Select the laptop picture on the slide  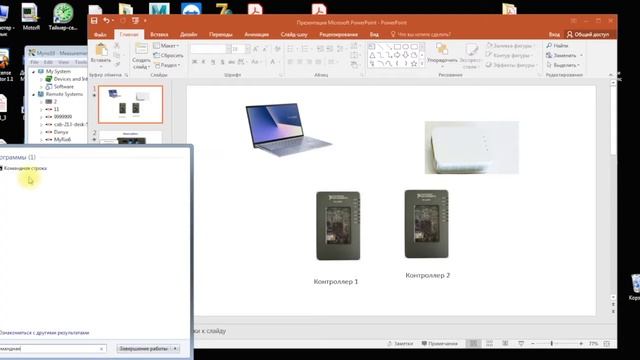288,130
